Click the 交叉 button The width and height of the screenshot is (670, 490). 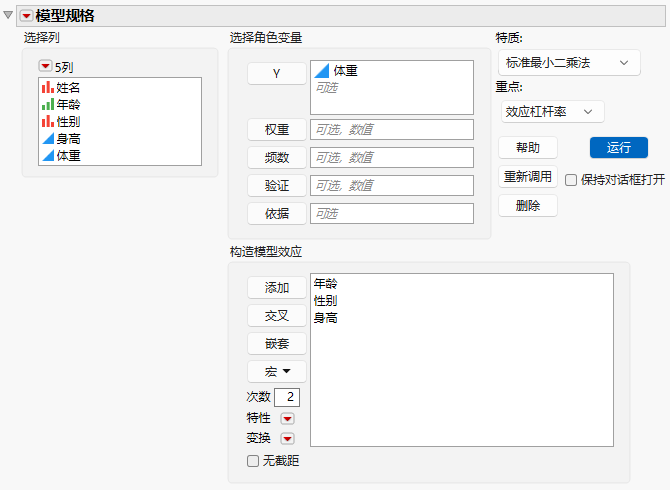point(276,316)
